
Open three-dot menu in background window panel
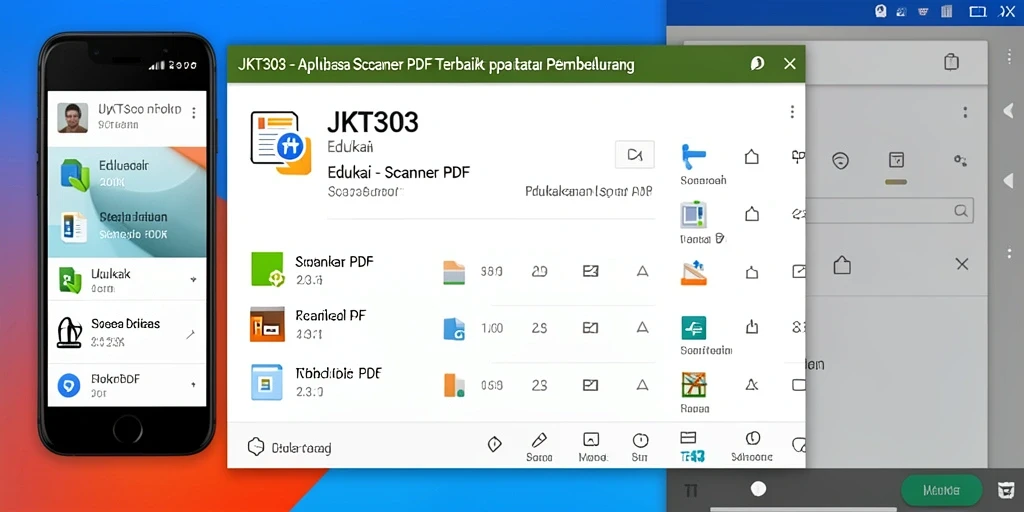click(x=965, y=112)
